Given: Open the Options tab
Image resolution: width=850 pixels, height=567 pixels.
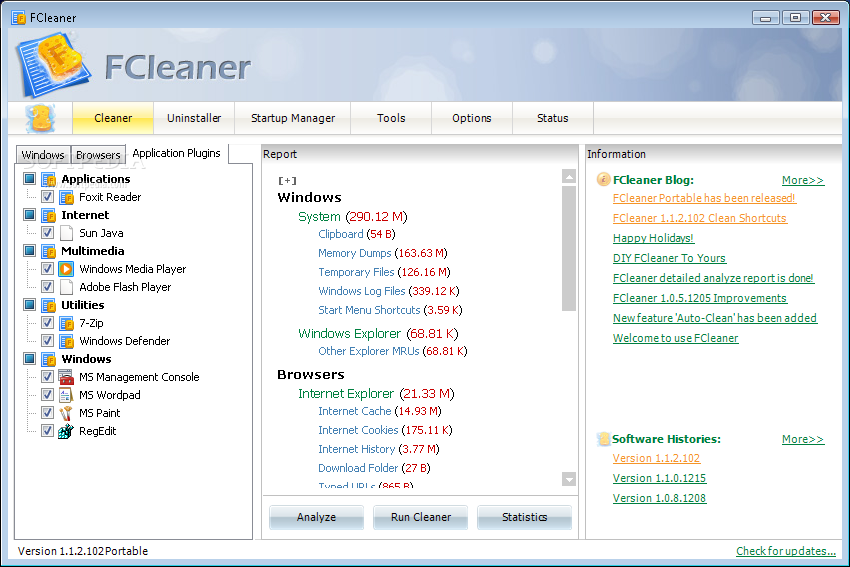Looking at the screenshot, I should point(472,118).
